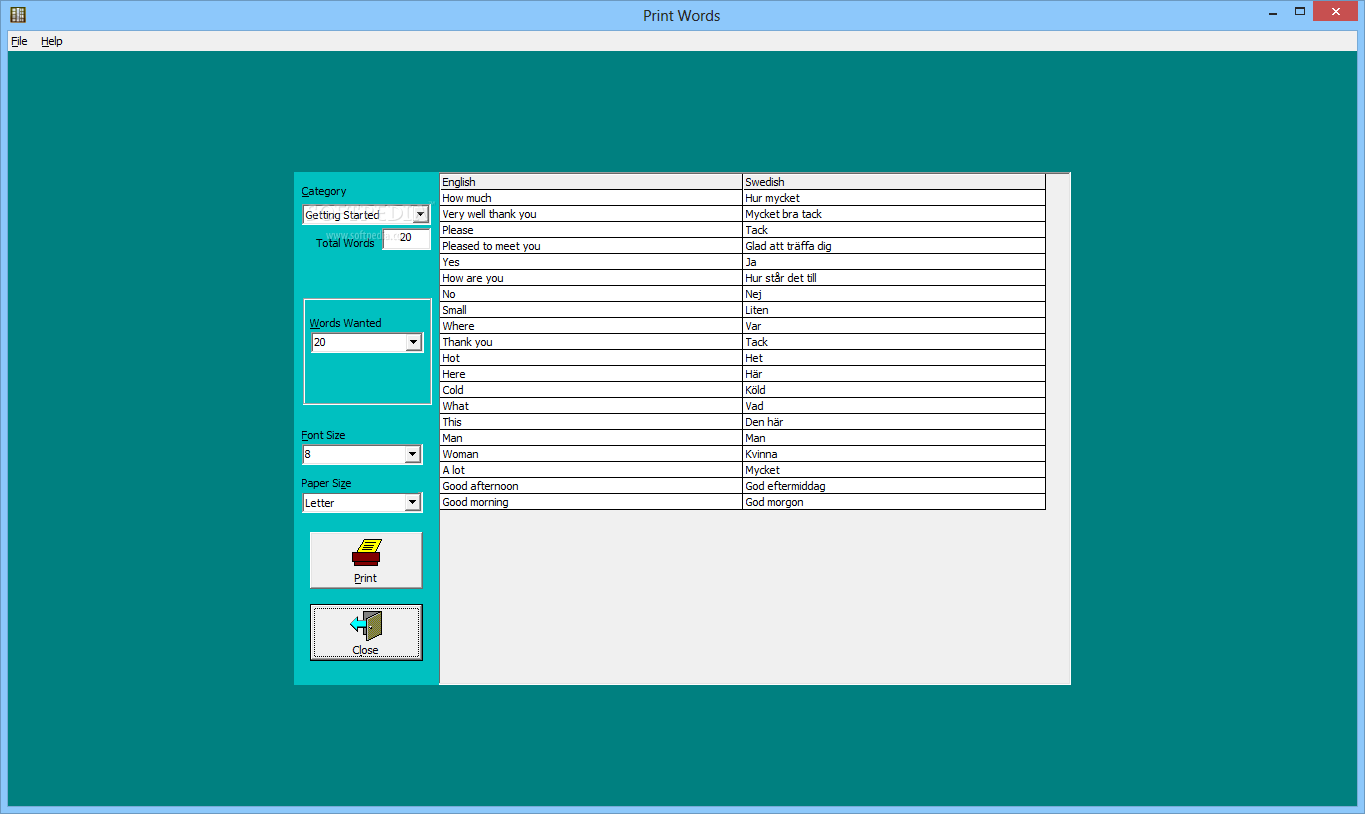Click the Total Words field showing 20

(x=406, y=238)
